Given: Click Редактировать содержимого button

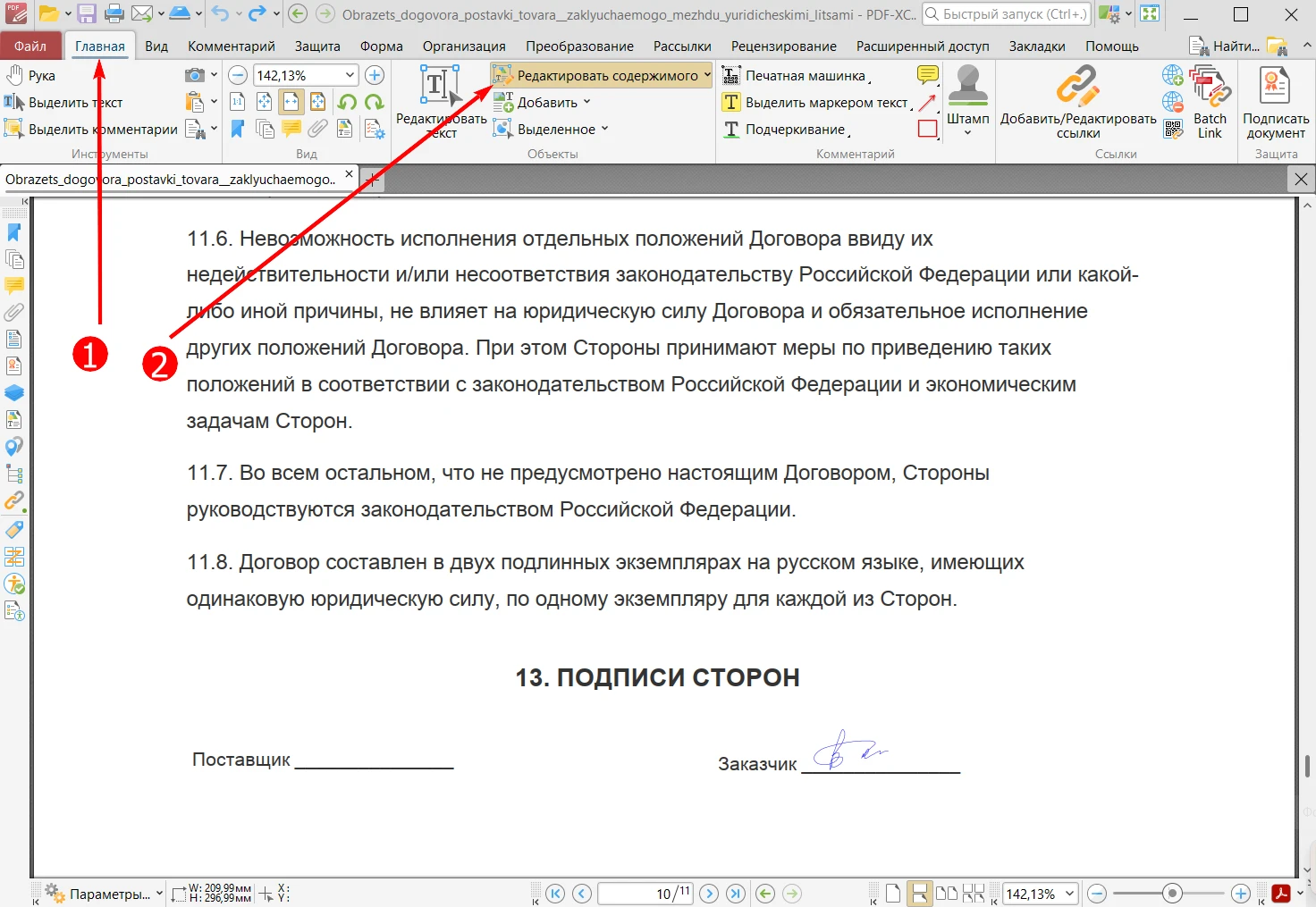Looking at the screenshot, I should 601,76.
